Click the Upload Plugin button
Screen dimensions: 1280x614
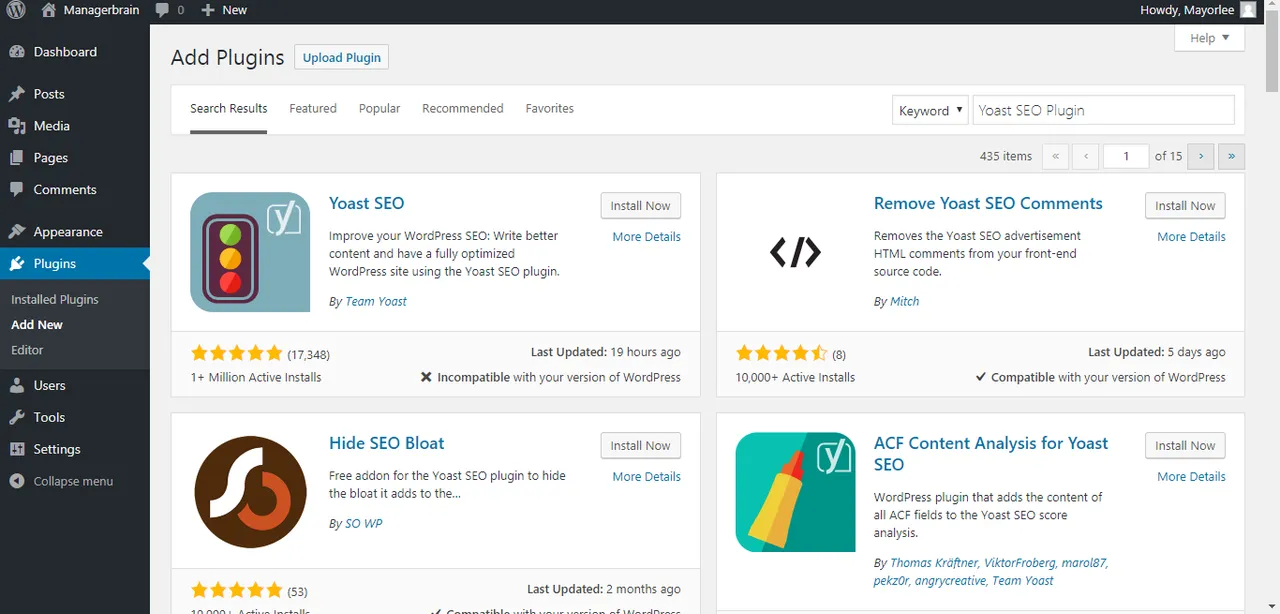[x=342, y=57]
